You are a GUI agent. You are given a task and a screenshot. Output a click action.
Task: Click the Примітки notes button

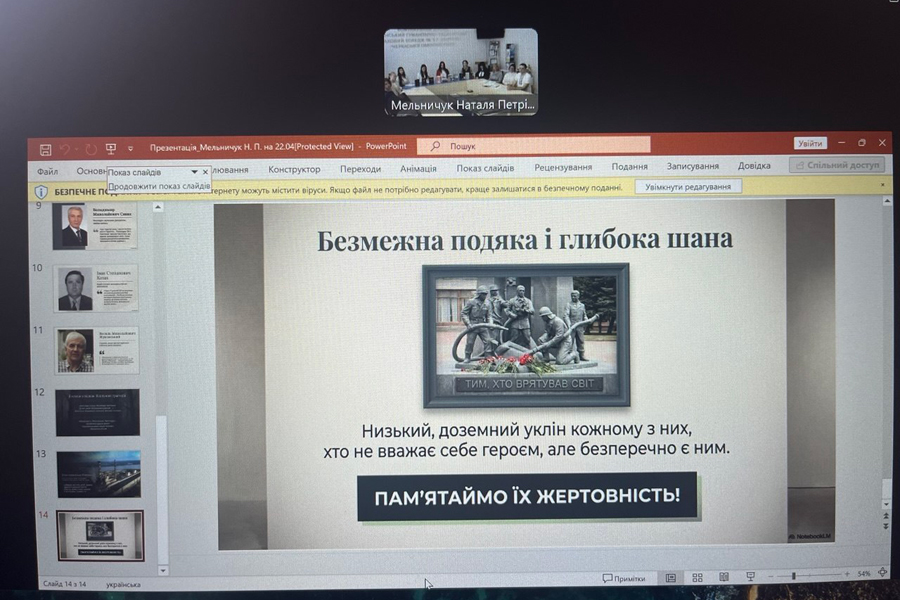pyautogui.click(x=624, y=578)
